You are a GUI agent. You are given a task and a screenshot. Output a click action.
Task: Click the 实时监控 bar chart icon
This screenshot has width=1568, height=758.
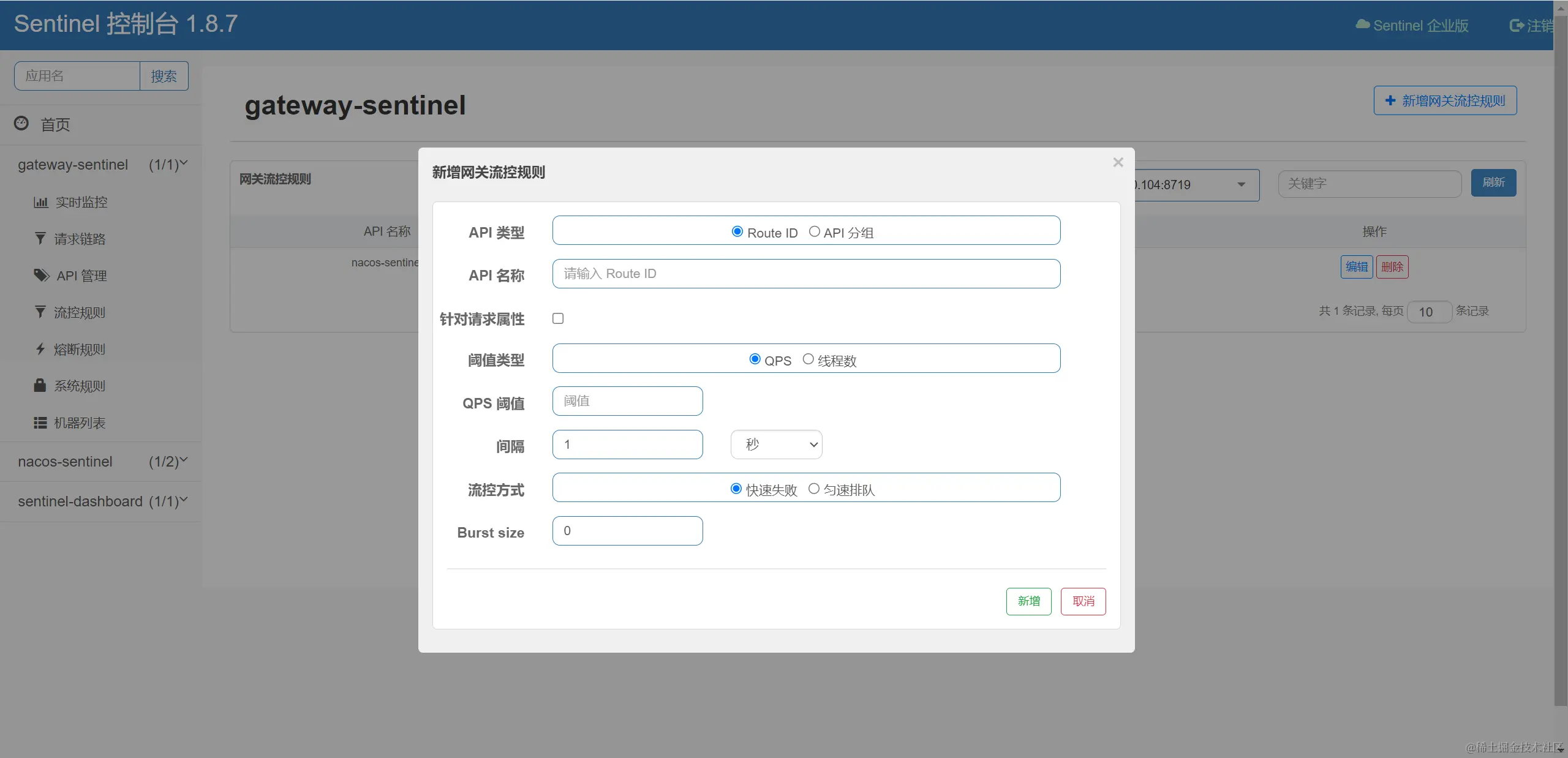click(x=40, y=202)
